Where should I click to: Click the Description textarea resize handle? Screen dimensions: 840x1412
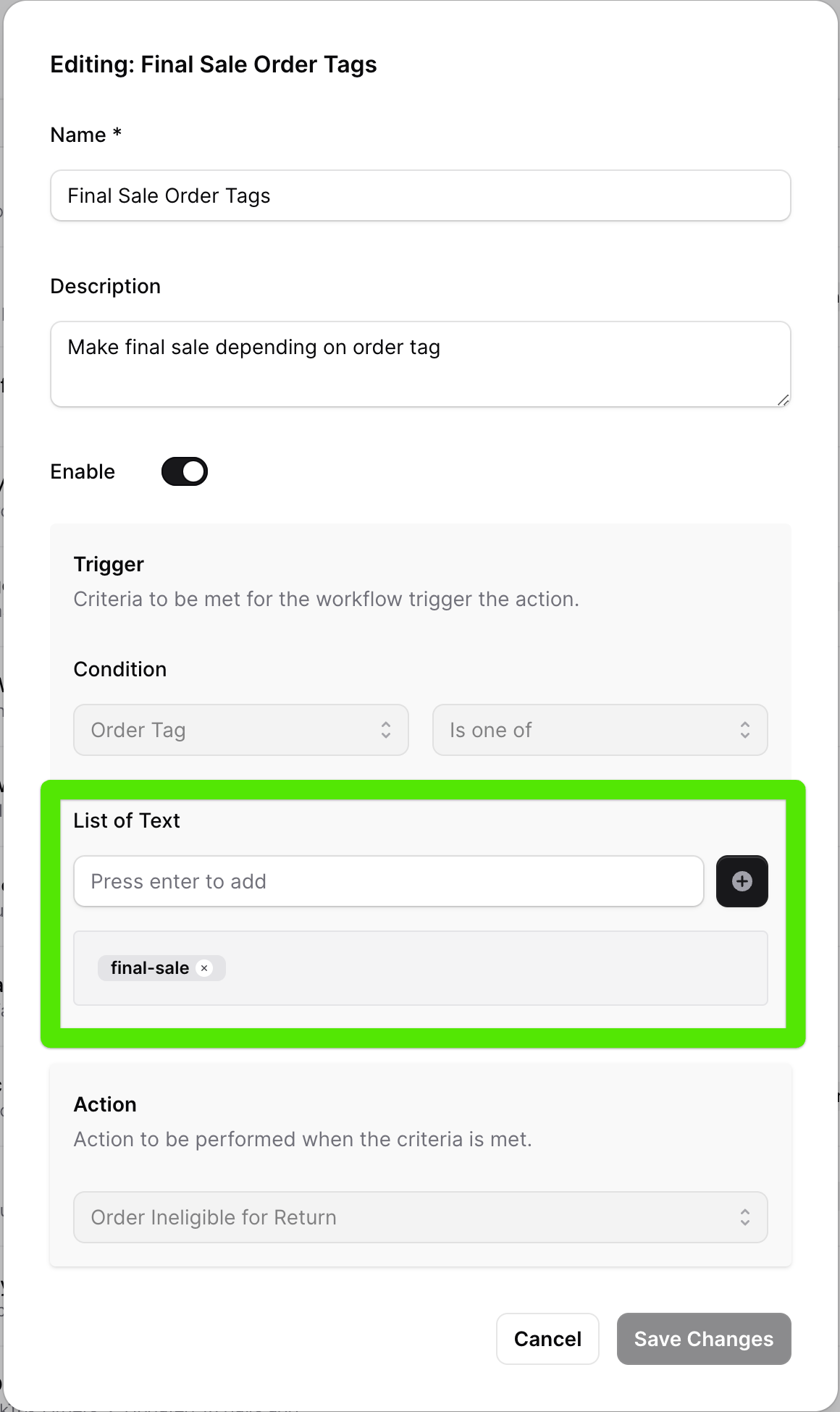coord(783,400)
